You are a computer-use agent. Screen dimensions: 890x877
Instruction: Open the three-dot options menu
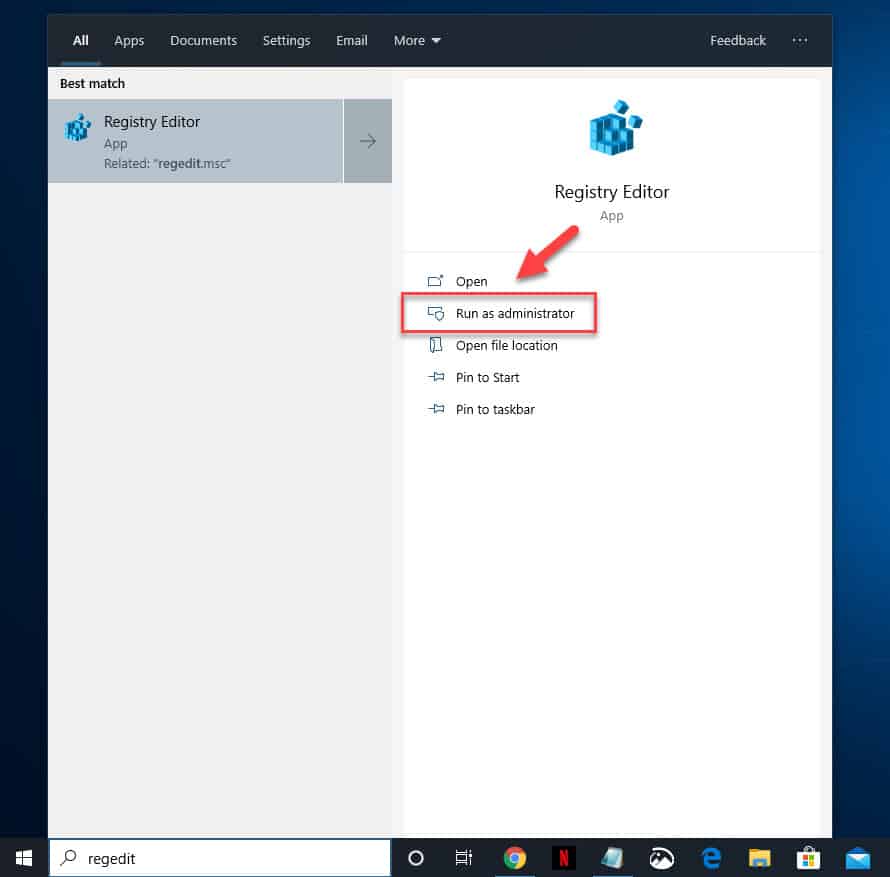799,40
